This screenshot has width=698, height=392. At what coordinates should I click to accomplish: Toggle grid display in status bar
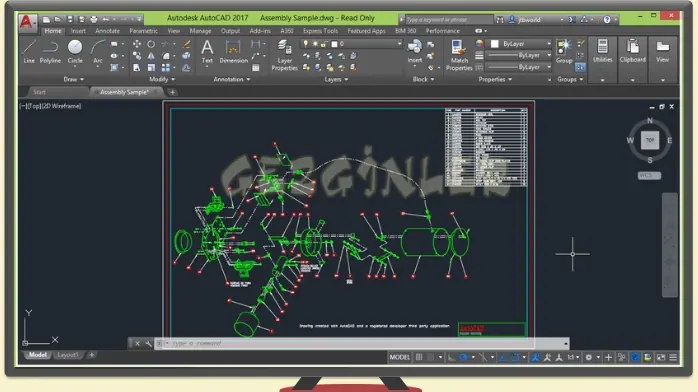tap(419, 357)
